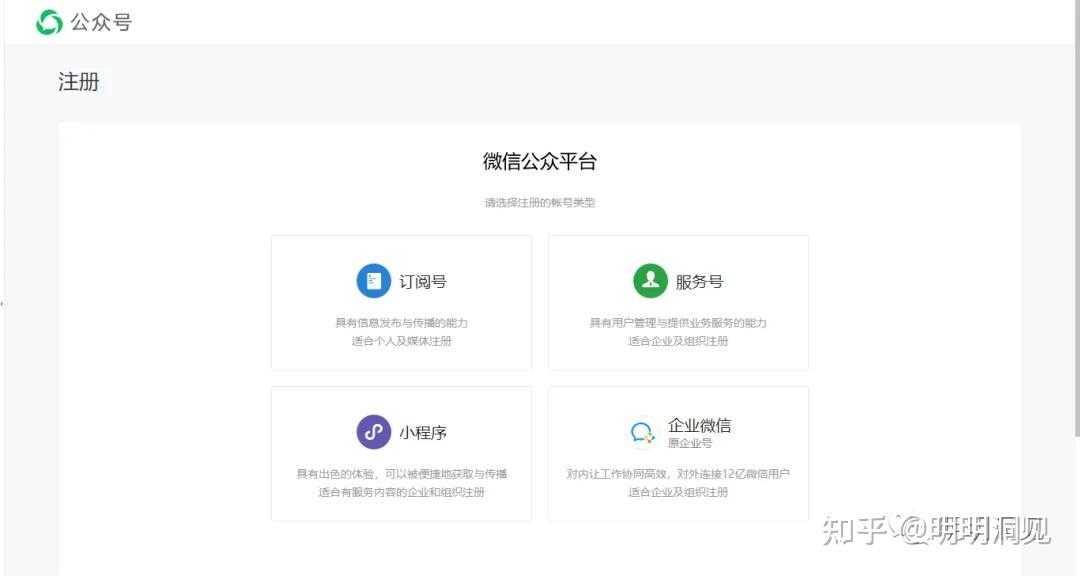Select the blue 订阅号 icon

click(373, 281)
